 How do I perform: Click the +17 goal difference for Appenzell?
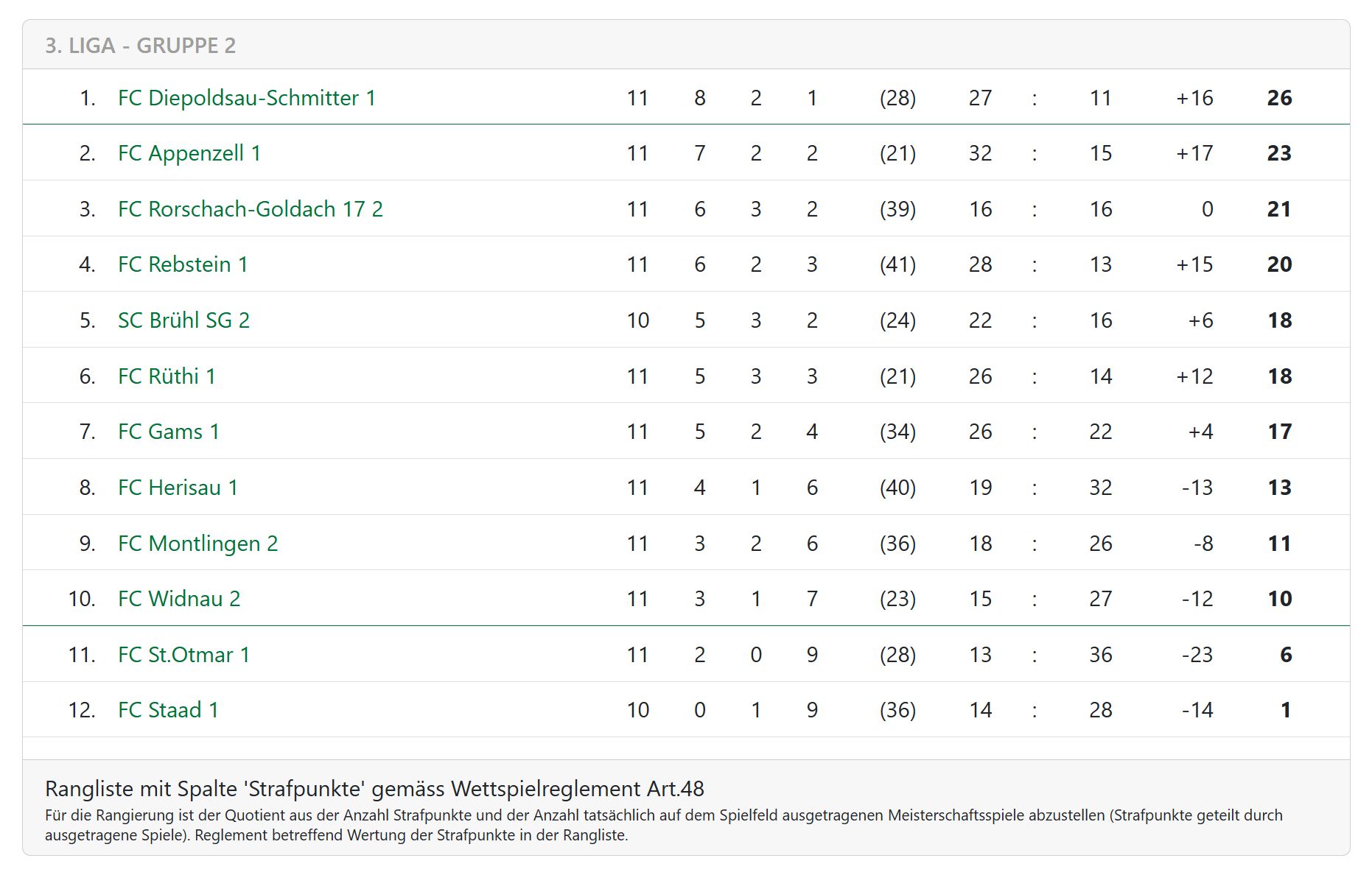click(1194, 153)
